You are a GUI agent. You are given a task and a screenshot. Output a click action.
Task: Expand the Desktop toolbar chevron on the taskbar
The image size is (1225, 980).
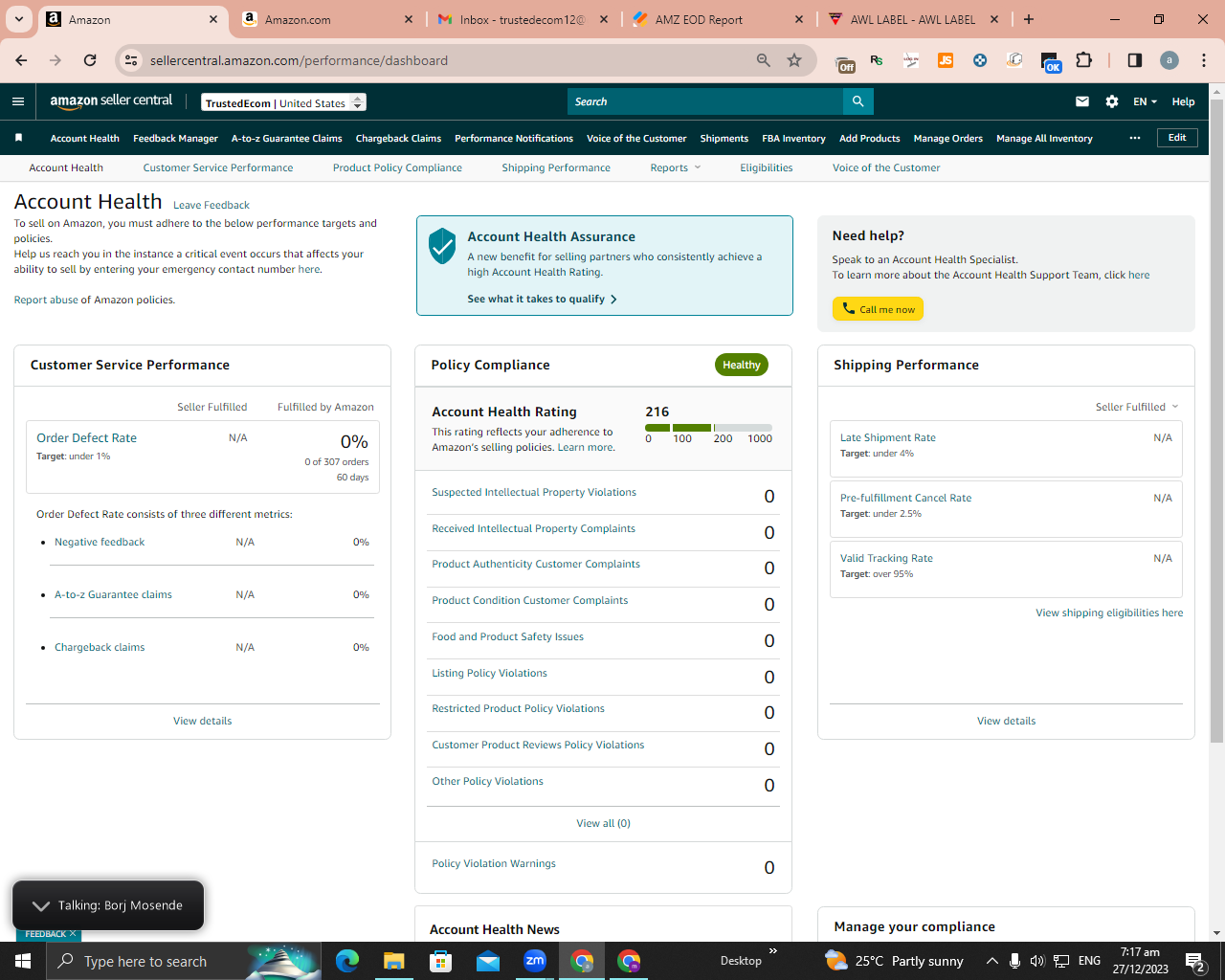coord(773,951)
